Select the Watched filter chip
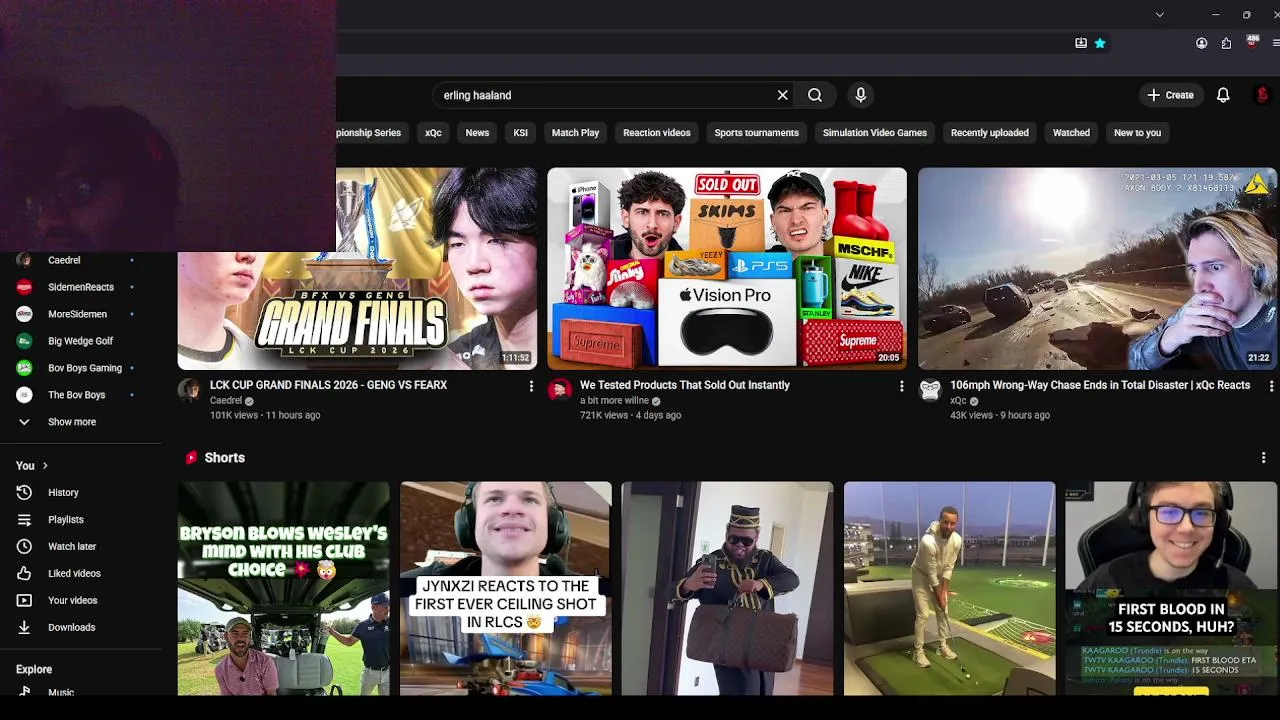1280x720 pixels. [1071, 133]
